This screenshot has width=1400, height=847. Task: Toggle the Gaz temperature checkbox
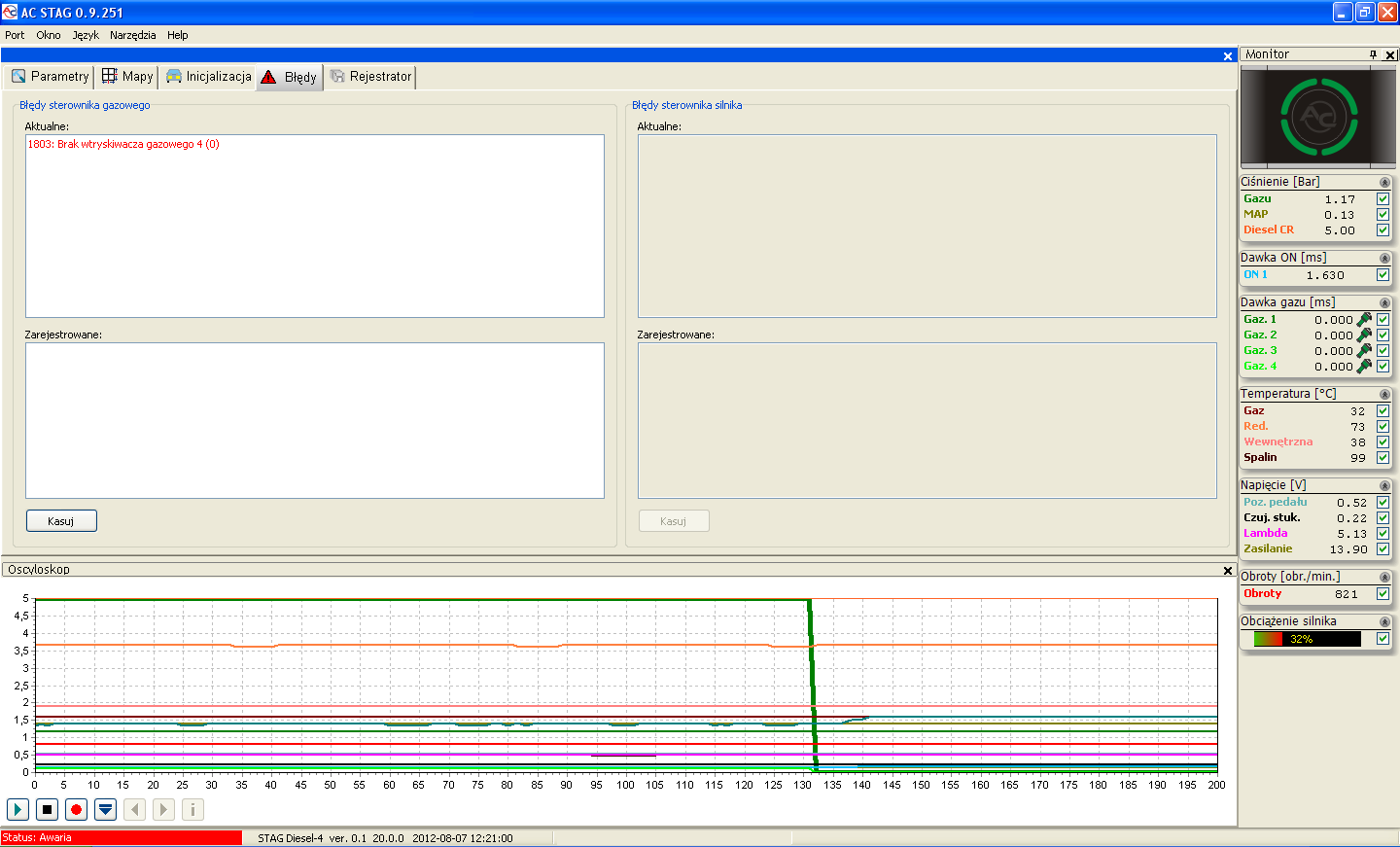[x=1382, y=410]
